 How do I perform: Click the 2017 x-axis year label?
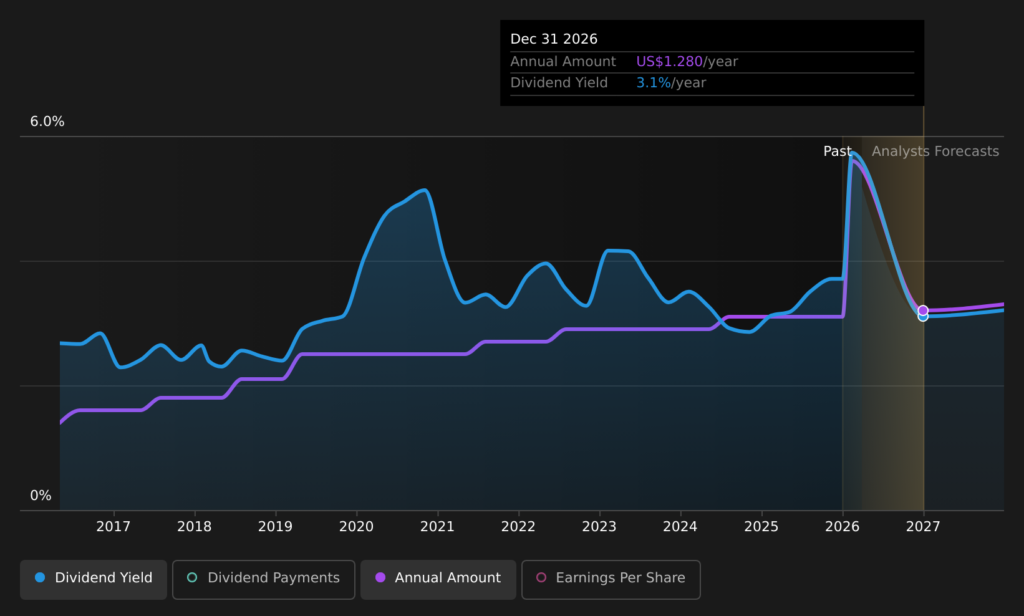[114, 527]
